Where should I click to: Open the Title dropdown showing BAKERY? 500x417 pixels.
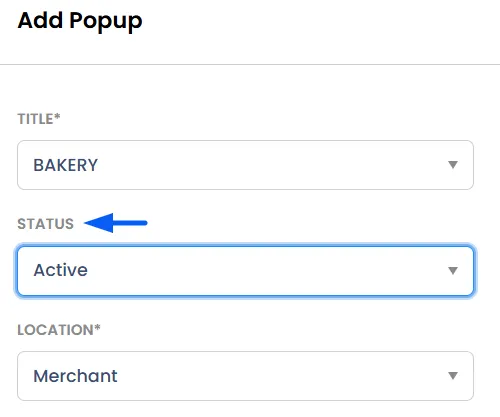pos(245,165)
